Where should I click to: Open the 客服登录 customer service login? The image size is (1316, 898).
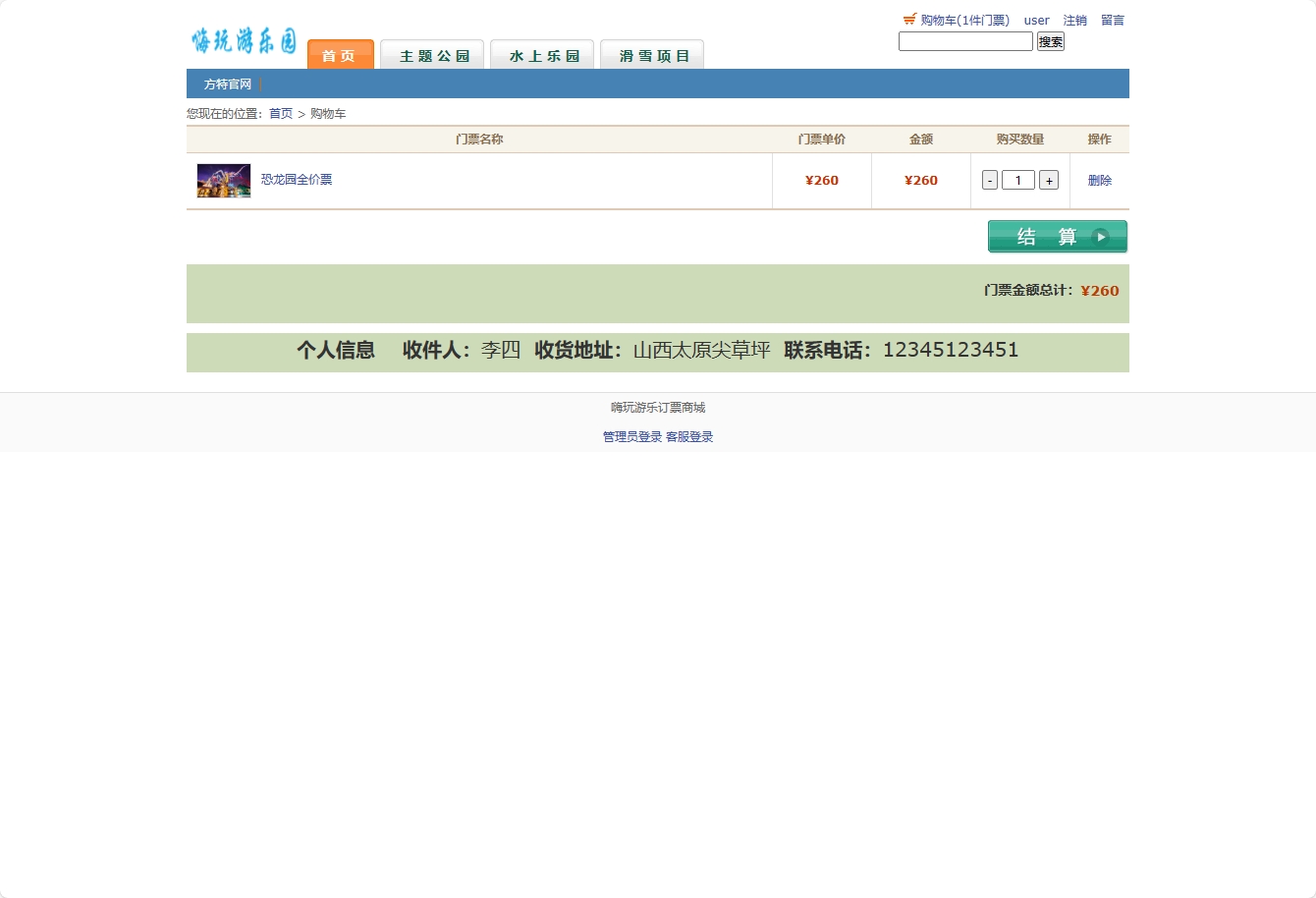coord(689,437)
